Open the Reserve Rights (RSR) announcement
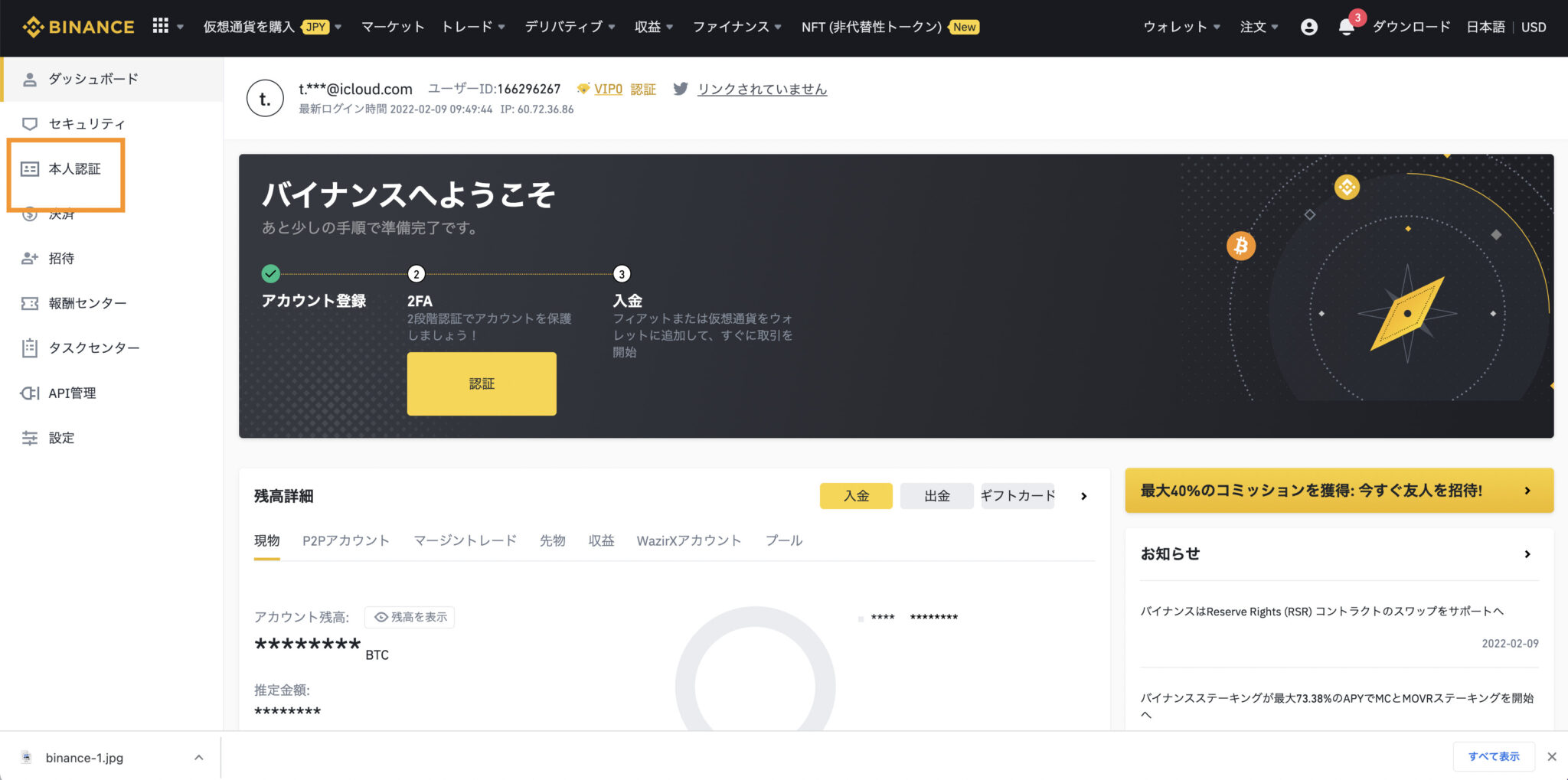 1321,612
